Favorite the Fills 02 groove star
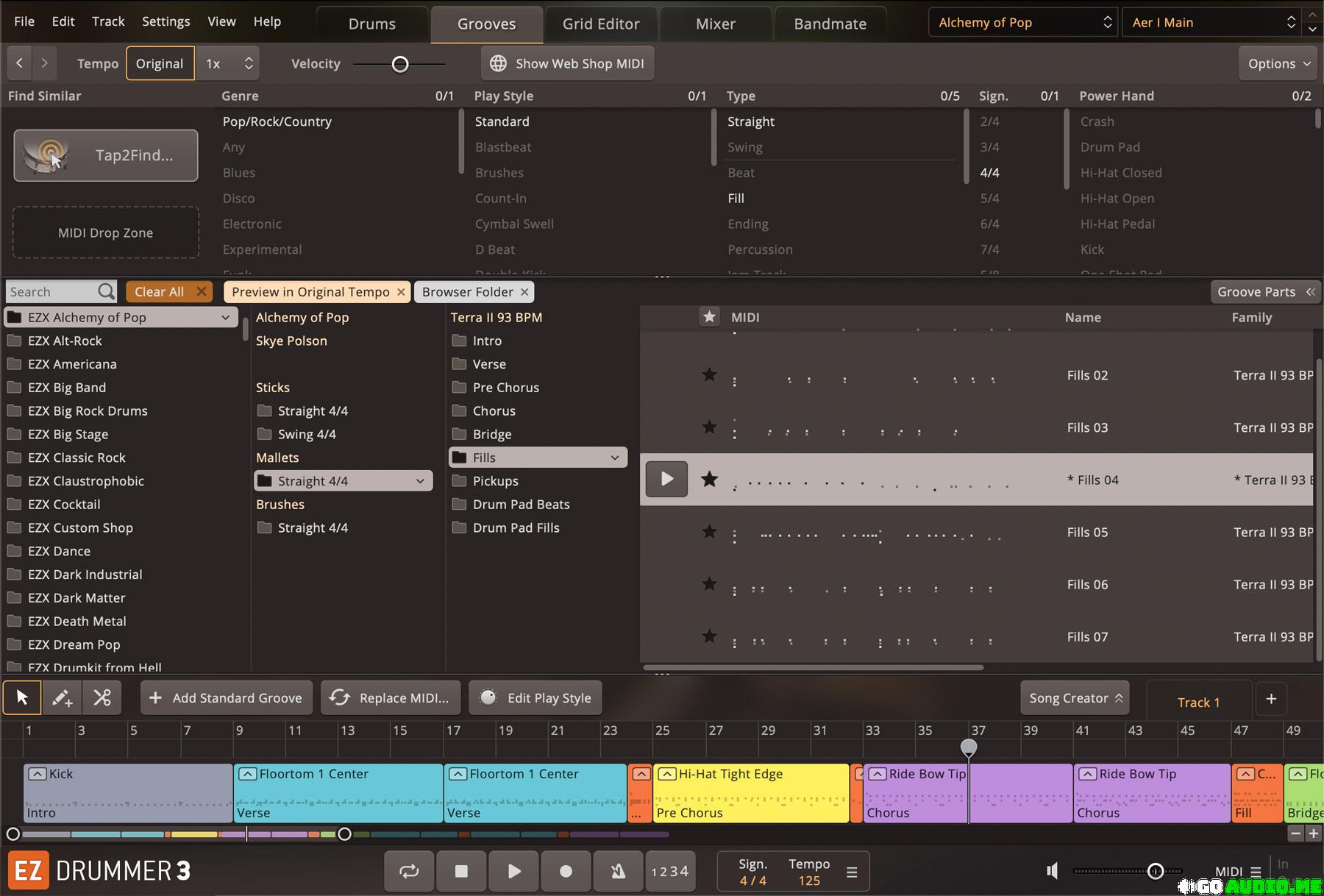1324x896 pixels. [709, 375]
